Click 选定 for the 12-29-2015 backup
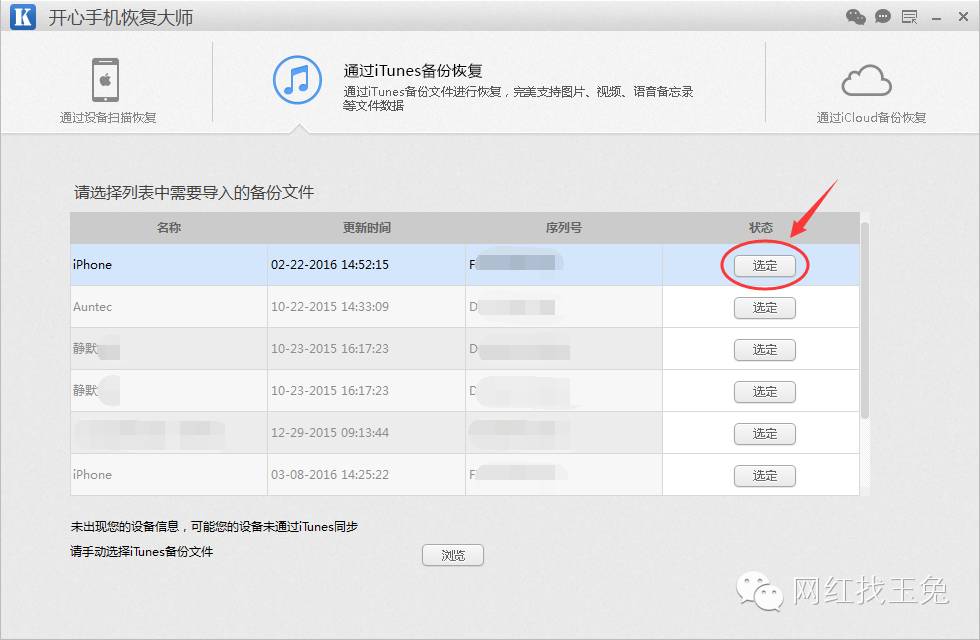980x640 pixels. click(764, 434)
